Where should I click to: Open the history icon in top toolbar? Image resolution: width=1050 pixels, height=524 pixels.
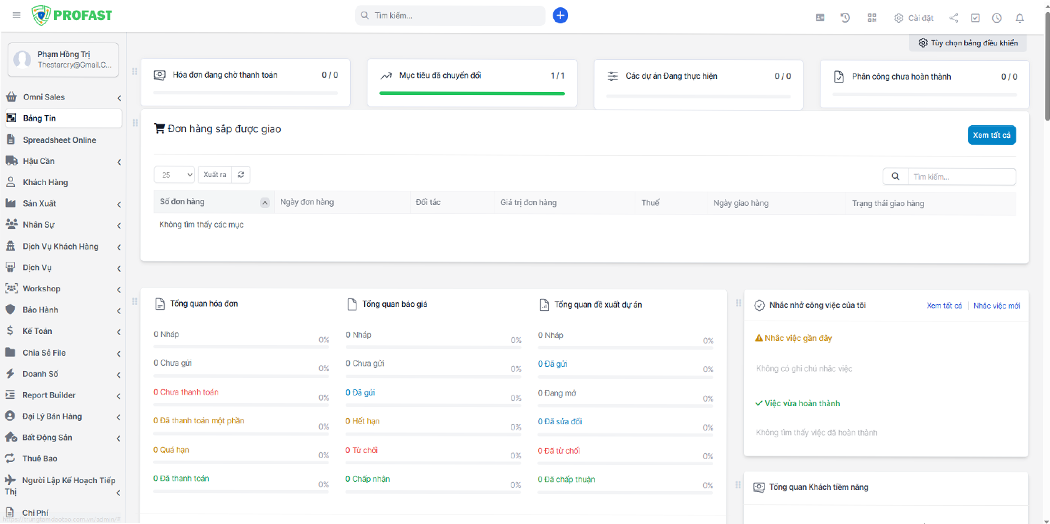coord(845,18)
